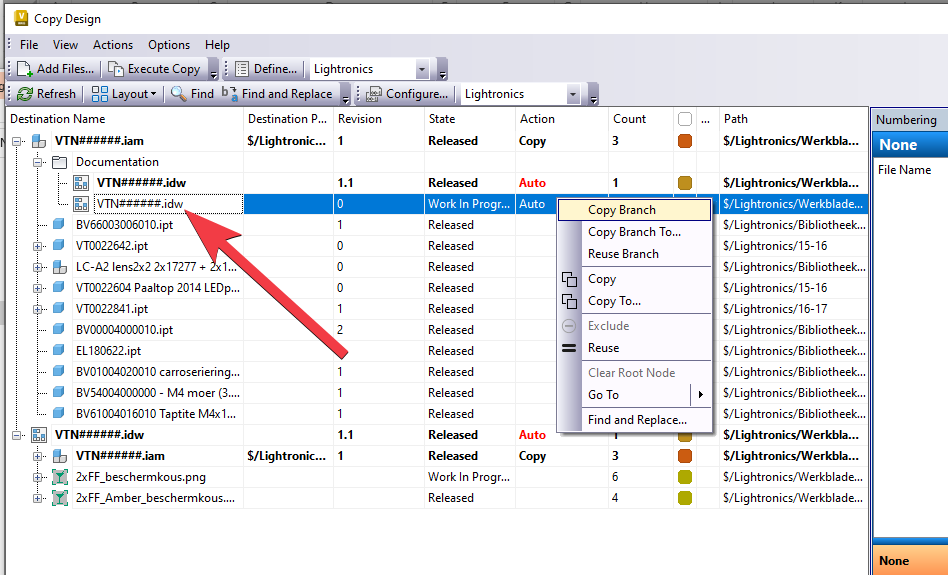Open the Lightronics configuration dropdown
The image size is (948, 575).
[x=573, y=94]
